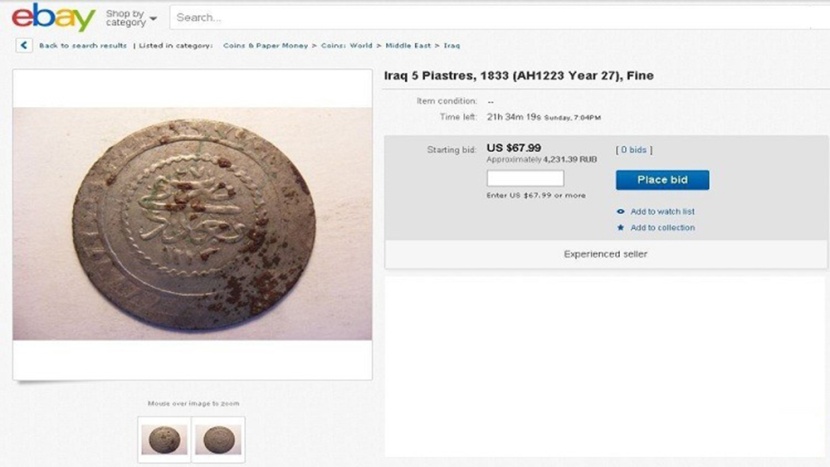The width and height of the screenshot is (830, 467).
Task: Click the eBay logo
Action: tap(53, 18)
